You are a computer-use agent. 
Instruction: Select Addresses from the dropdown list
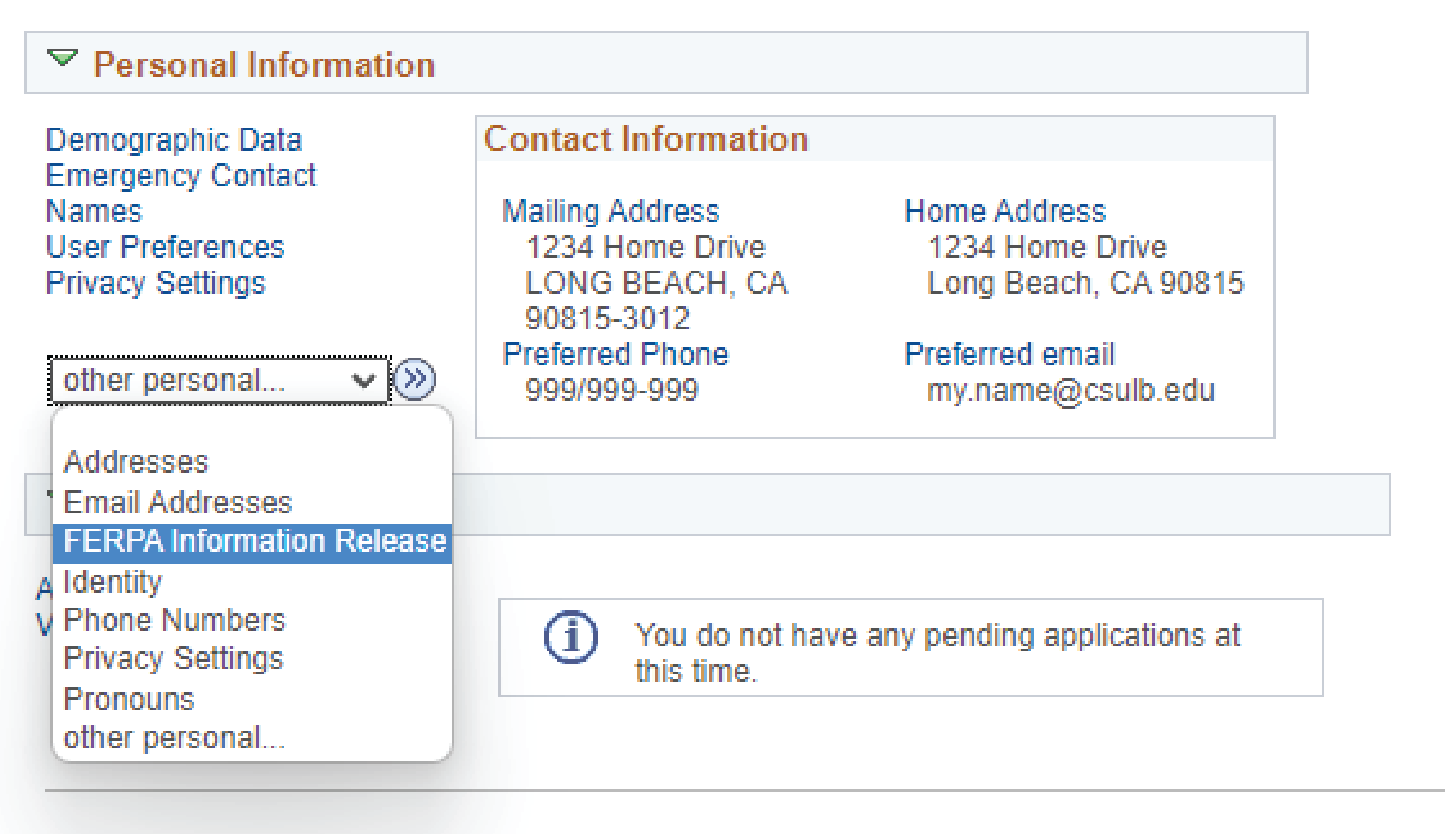136,462
